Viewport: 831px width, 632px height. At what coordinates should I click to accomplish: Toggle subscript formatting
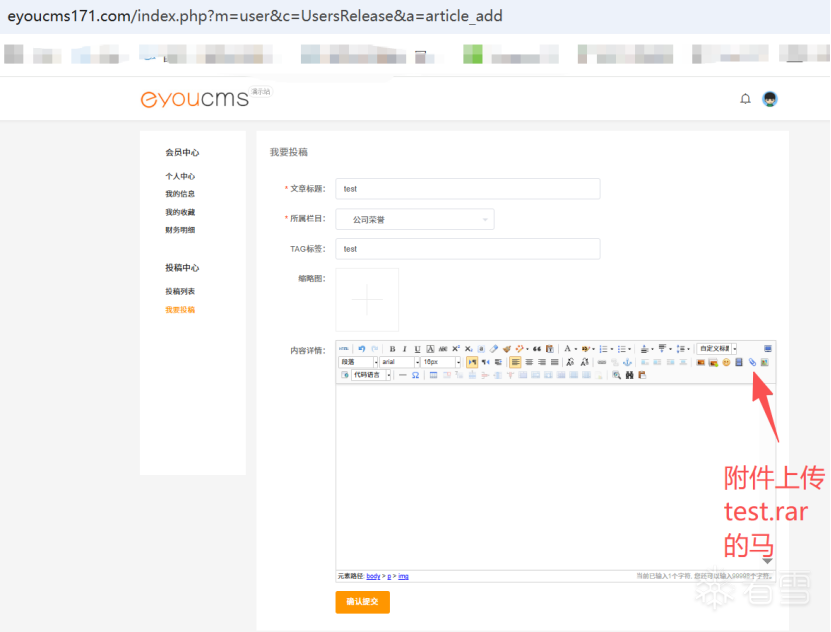click(468, 349)
